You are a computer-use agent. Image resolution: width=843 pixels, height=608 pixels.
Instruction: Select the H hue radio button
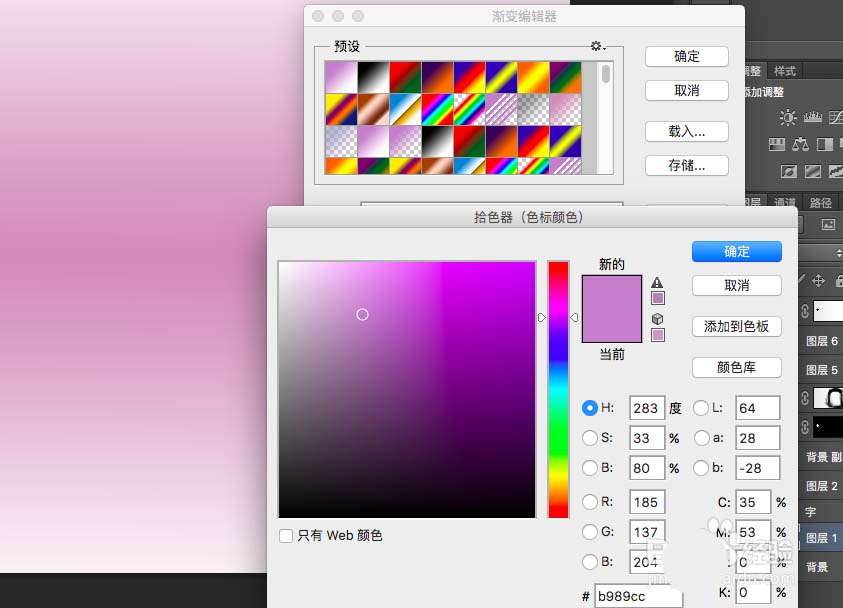pos(590,408)
